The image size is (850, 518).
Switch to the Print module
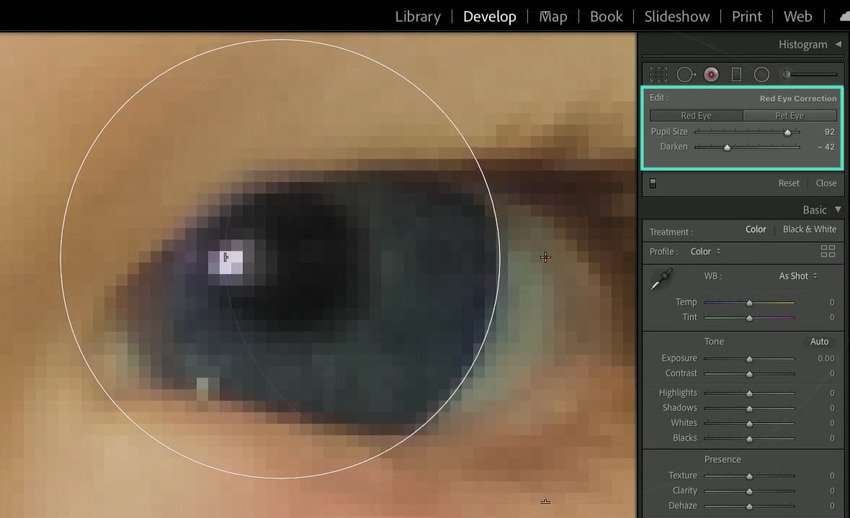746,17
